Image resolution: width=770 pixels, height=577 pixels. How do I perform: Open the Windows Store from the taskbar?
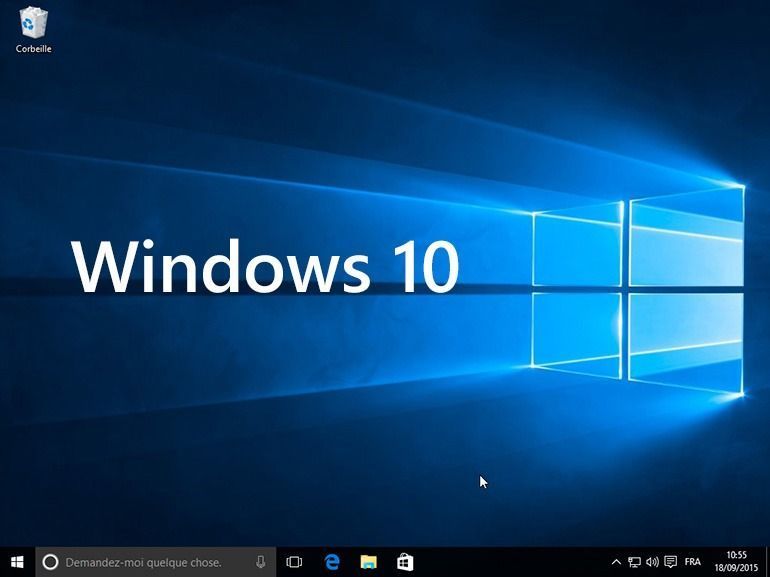click(405, 562)
